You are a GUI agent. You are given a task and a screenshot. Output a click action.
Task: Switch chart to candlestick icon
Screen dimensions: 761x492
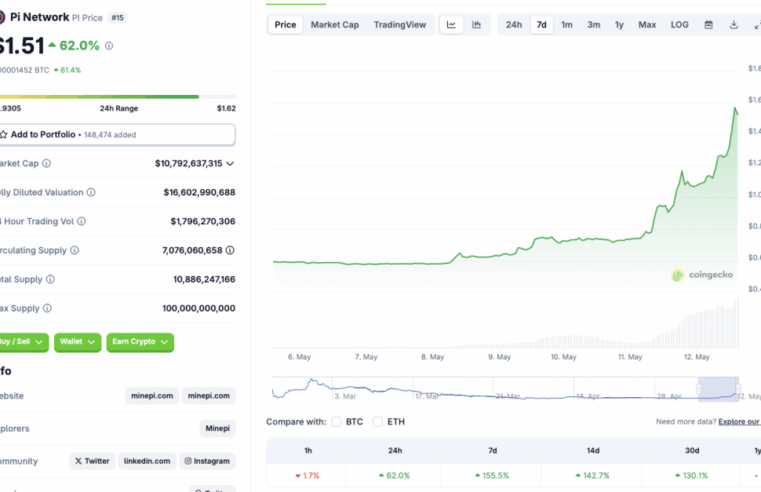[x=477, y=25]
